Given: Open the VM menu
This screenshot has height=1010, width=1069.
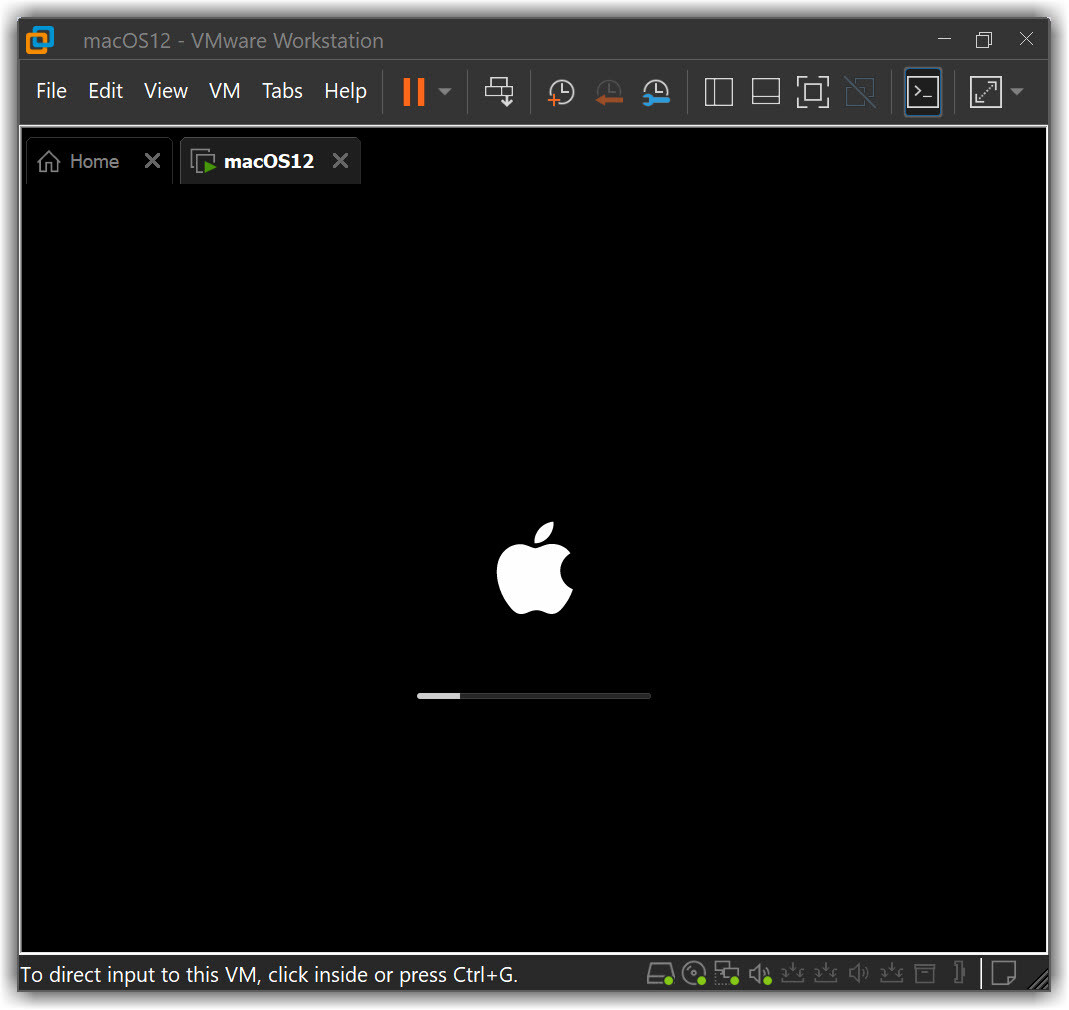Looking at the screenshot, I should (x=224, y=91).
